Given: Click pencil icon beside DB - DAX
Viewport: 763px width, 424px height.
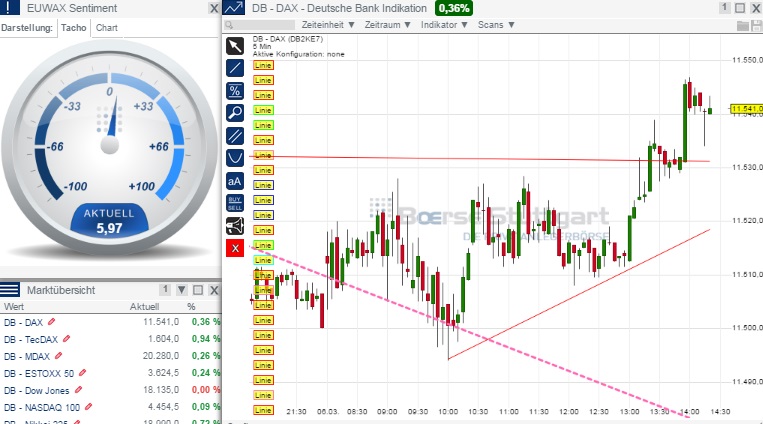Looking at the screenshot, I should pos(52,322).
